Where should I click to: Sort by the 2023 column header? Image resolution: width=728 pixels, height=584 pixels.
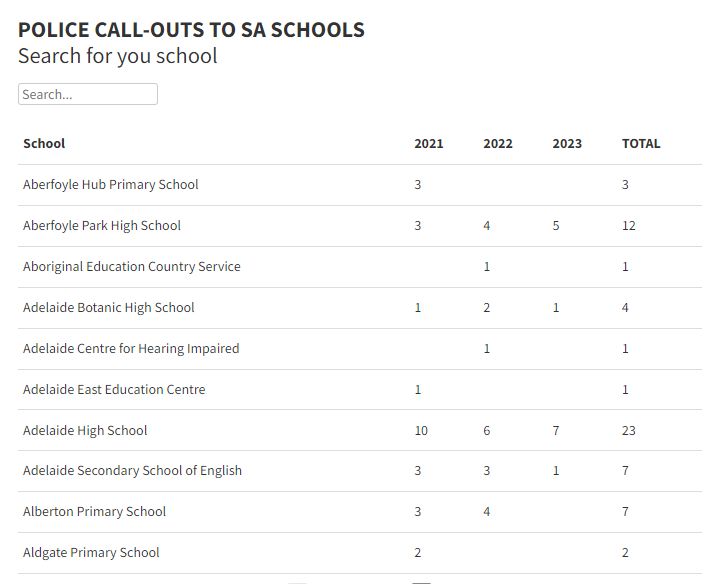click(566, 143)
